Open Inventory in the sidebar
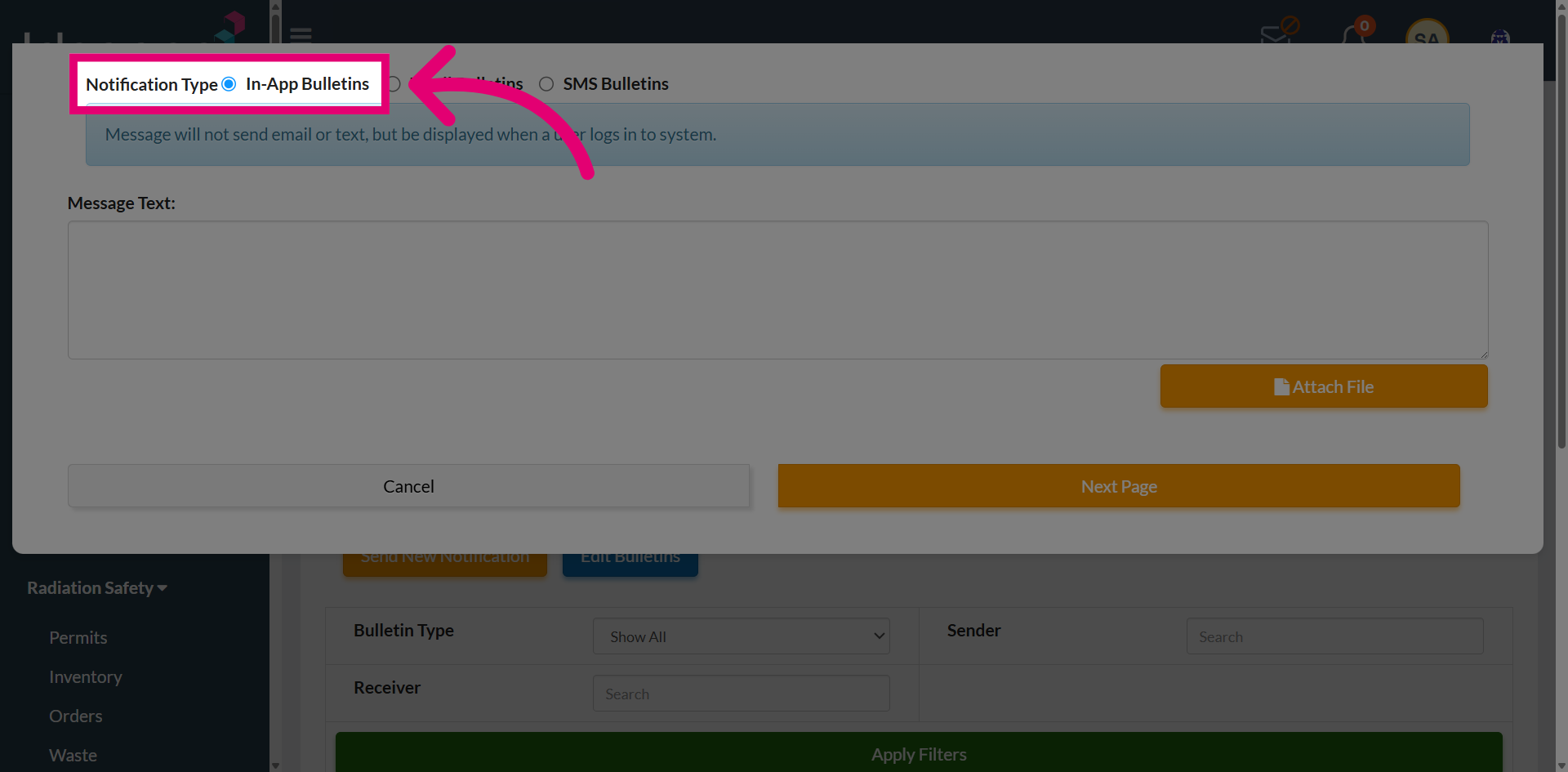This screenshot has height=772, width=1568. (x=86, y=677)
